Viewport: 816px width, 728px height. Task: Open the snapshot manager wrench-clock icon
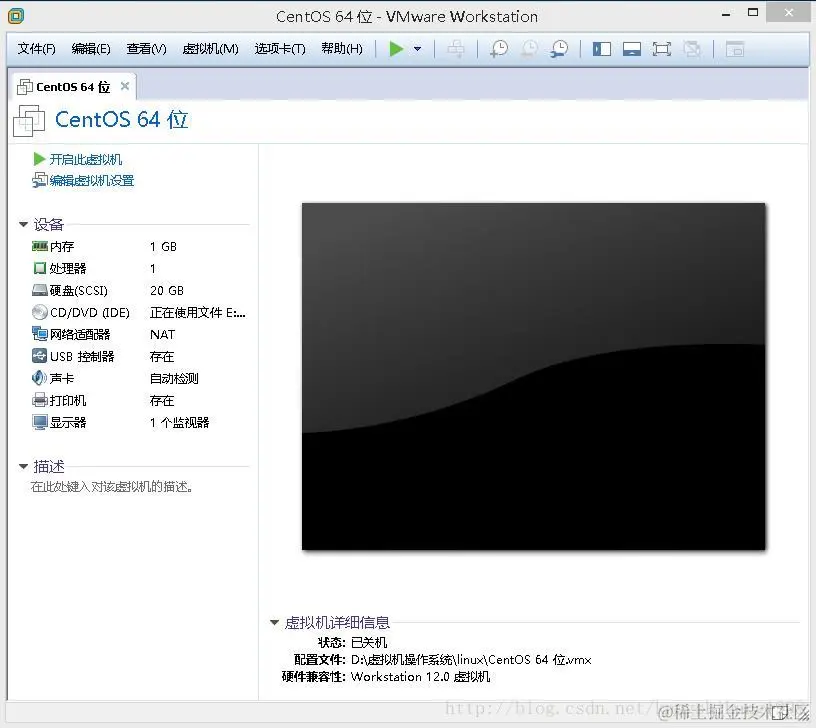point(558,47)
